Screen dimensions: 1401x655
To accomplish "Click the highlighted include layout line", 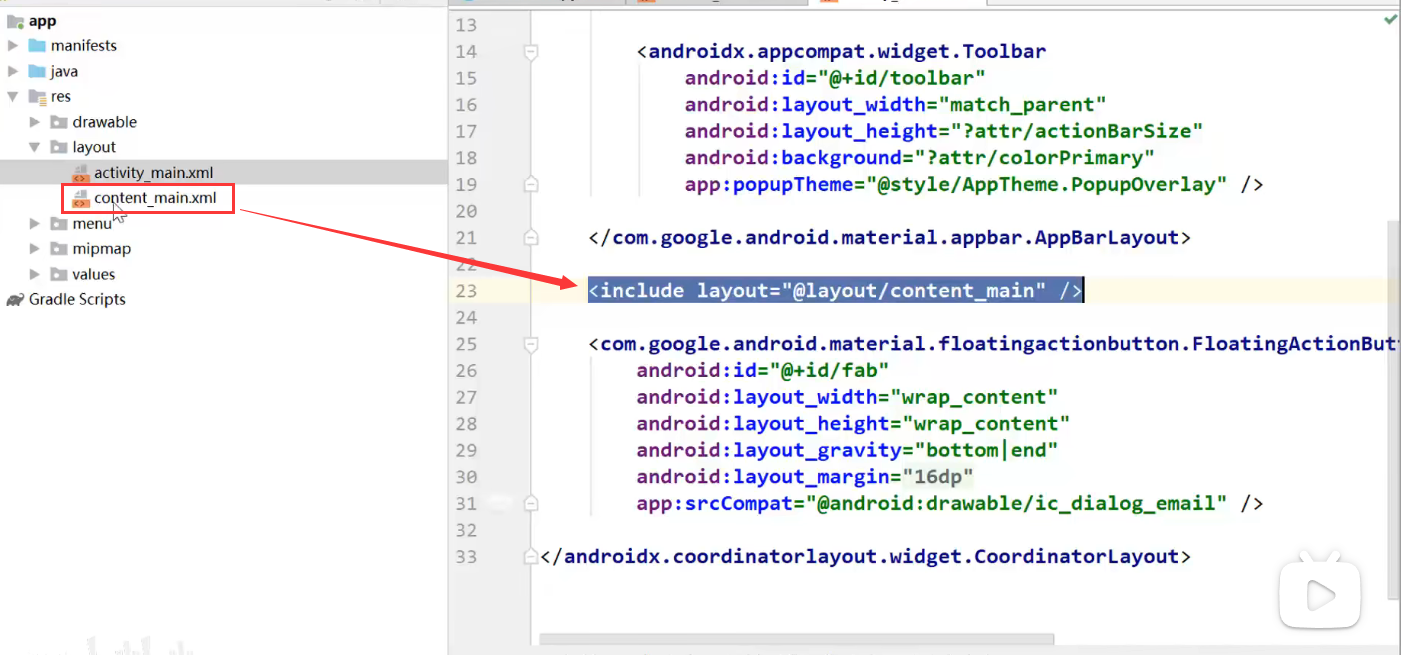I will (x=835, y=290).
